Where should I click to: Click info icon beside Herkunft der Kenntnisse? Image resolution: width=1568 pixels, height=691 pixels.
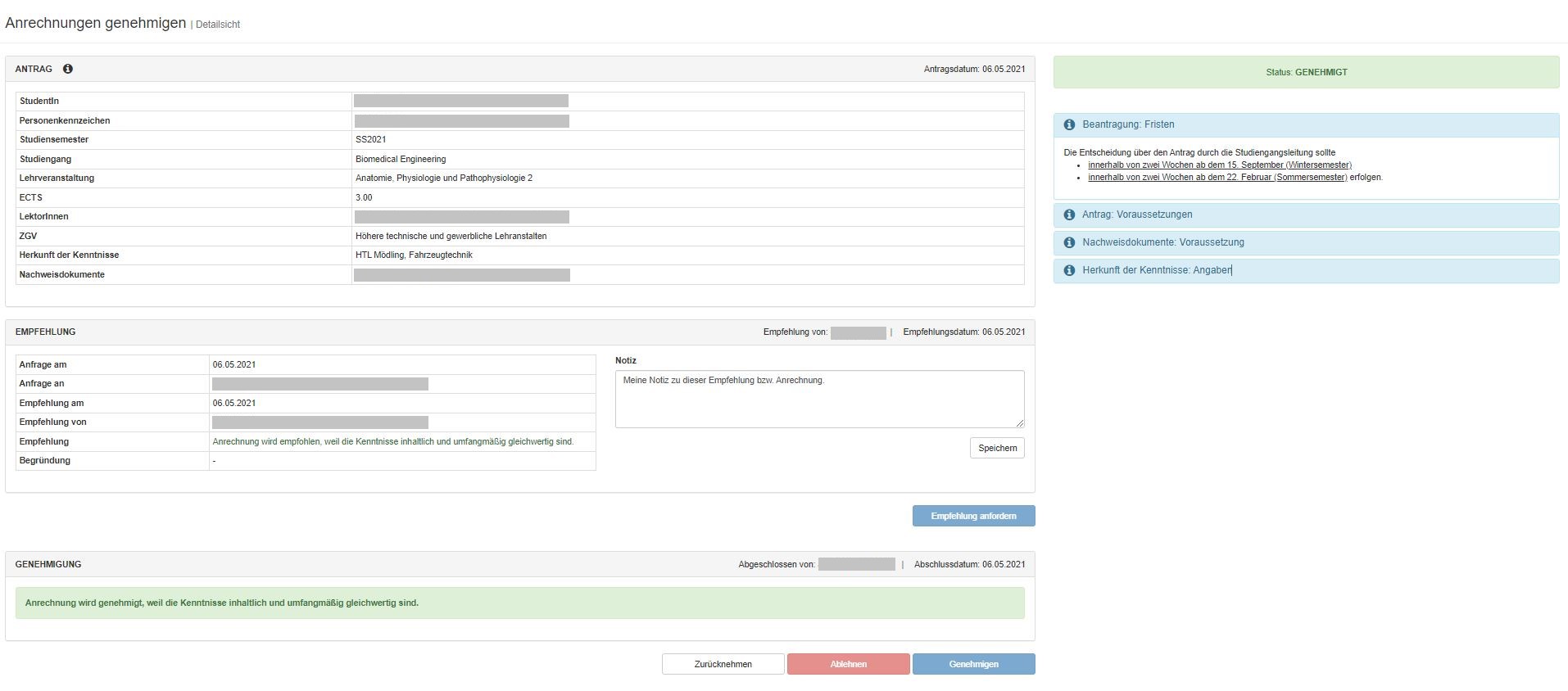point(1069,270)
